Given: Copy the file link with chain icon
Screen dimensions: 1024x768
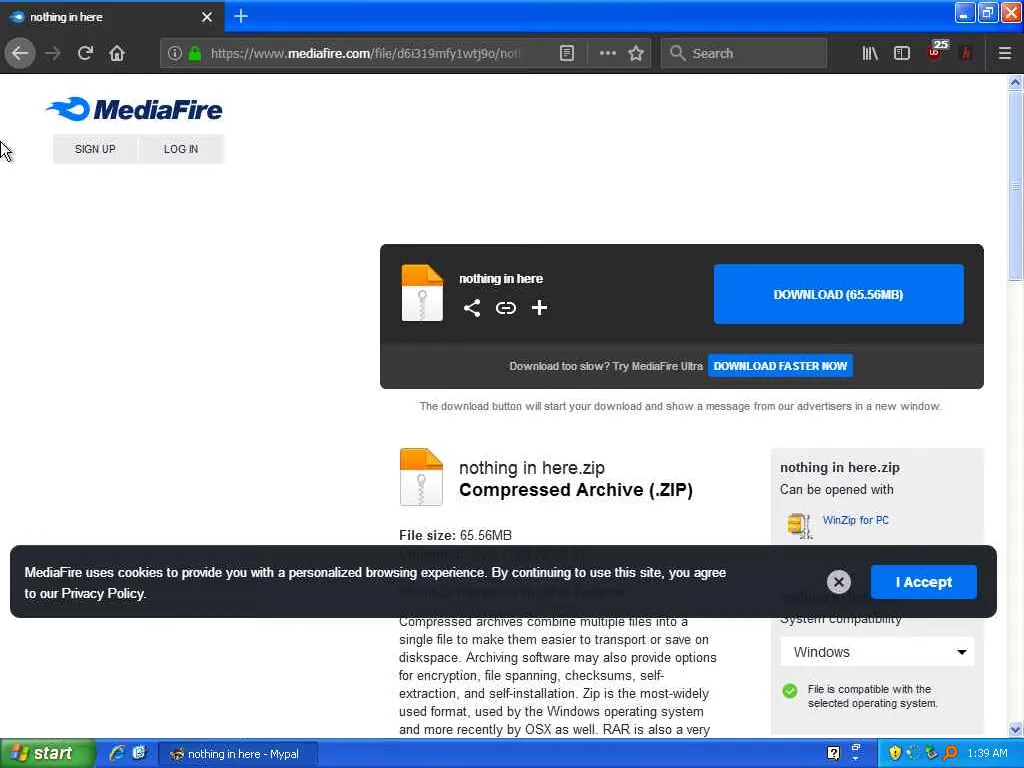Looking at the screenshot, I should (x=505, y=308).
